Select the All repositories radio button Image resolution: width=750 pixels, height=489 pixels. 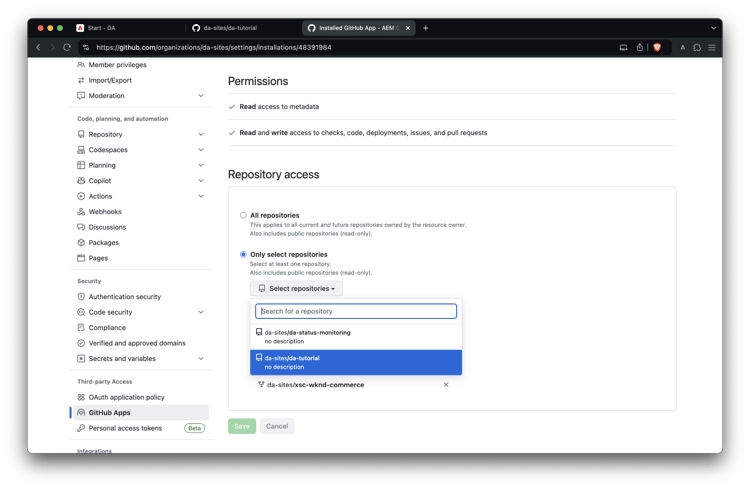243,215
